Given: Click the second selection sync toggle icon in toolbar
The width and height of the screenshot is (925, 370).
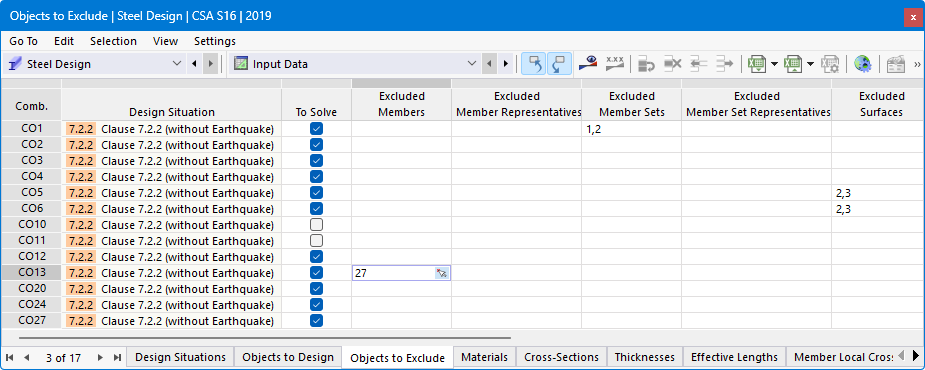Looking at the screenshot, I should coord(559,64).
